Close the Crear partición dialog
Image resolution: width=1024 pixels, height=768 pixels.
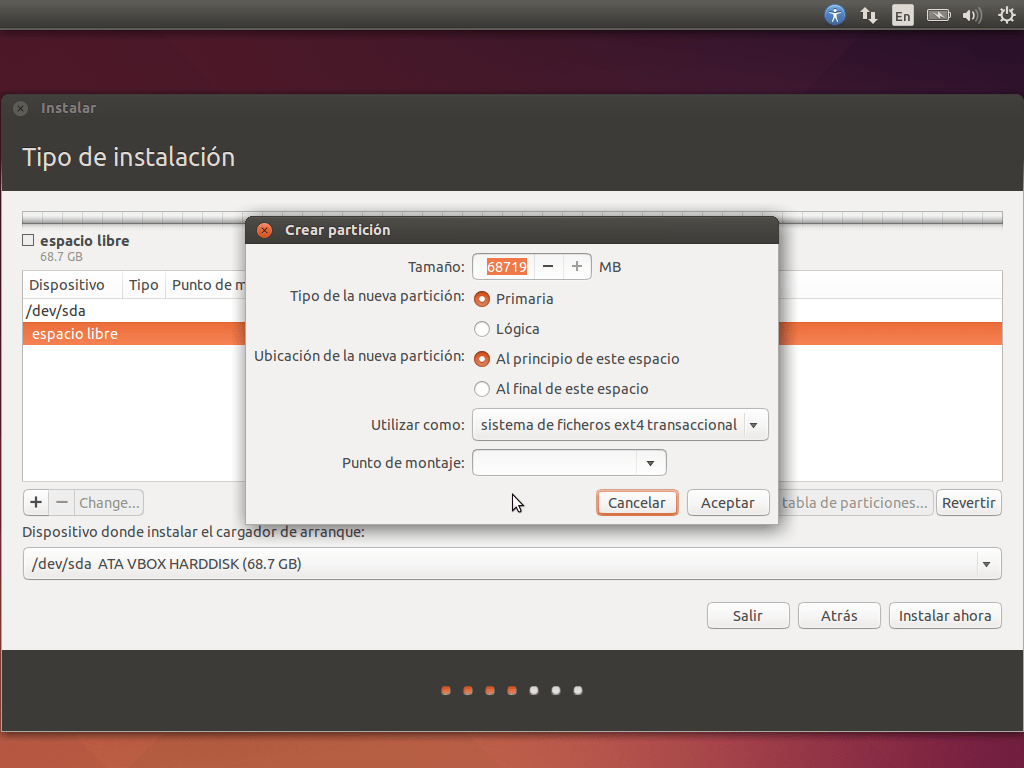click(x=264, y=230)
